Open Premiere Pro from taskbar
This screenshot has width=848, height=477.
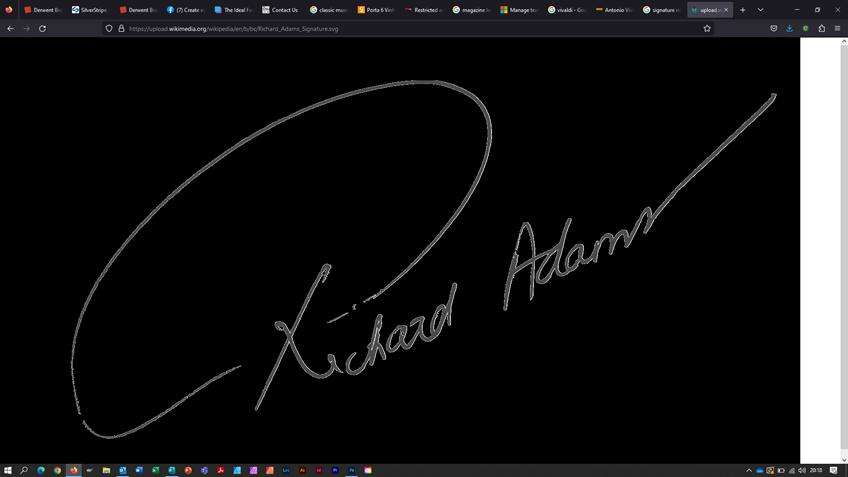click(x=335, y=471)
